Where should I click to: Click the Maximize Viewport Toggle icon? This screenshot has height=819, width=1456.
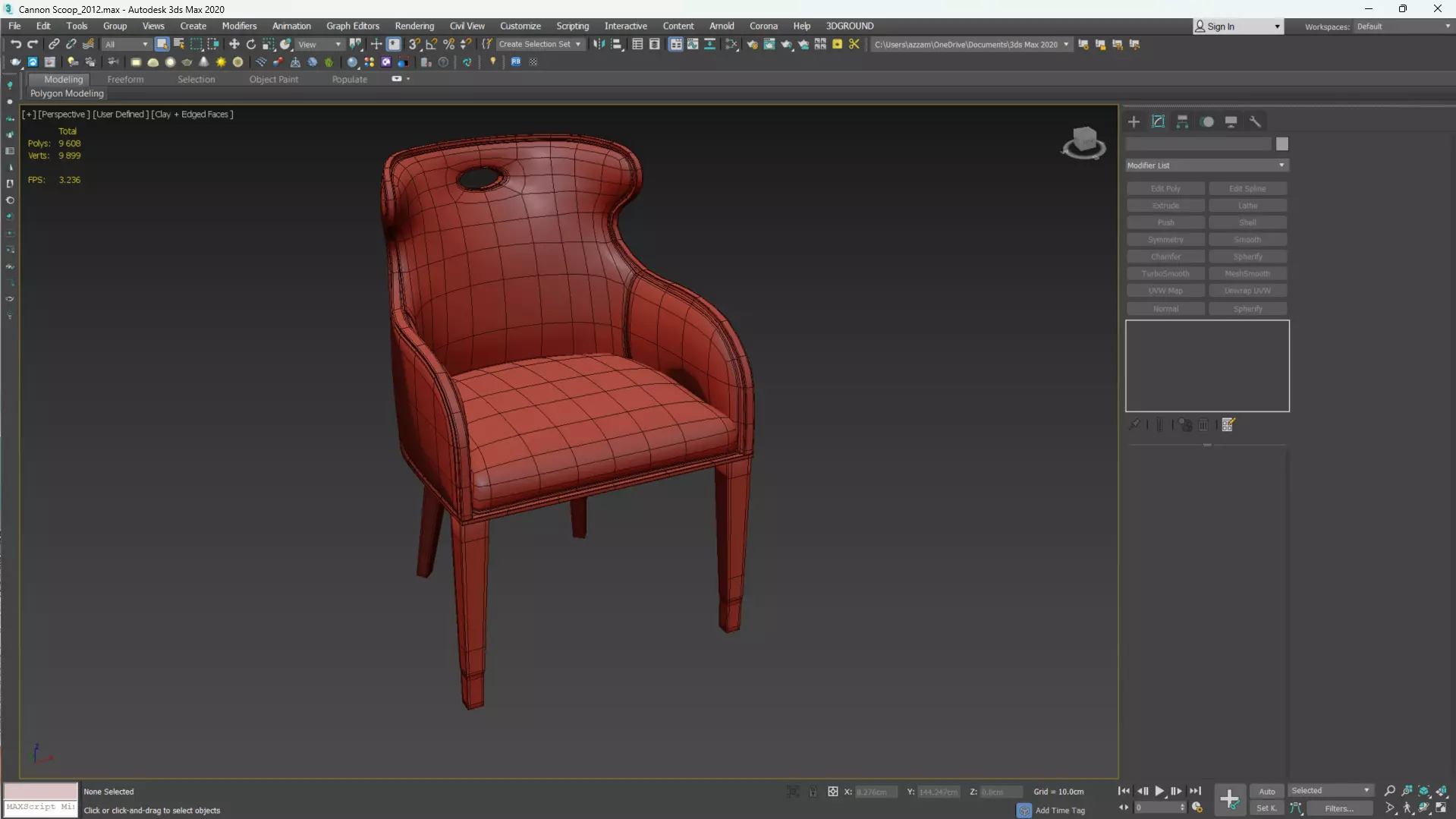1441,808
